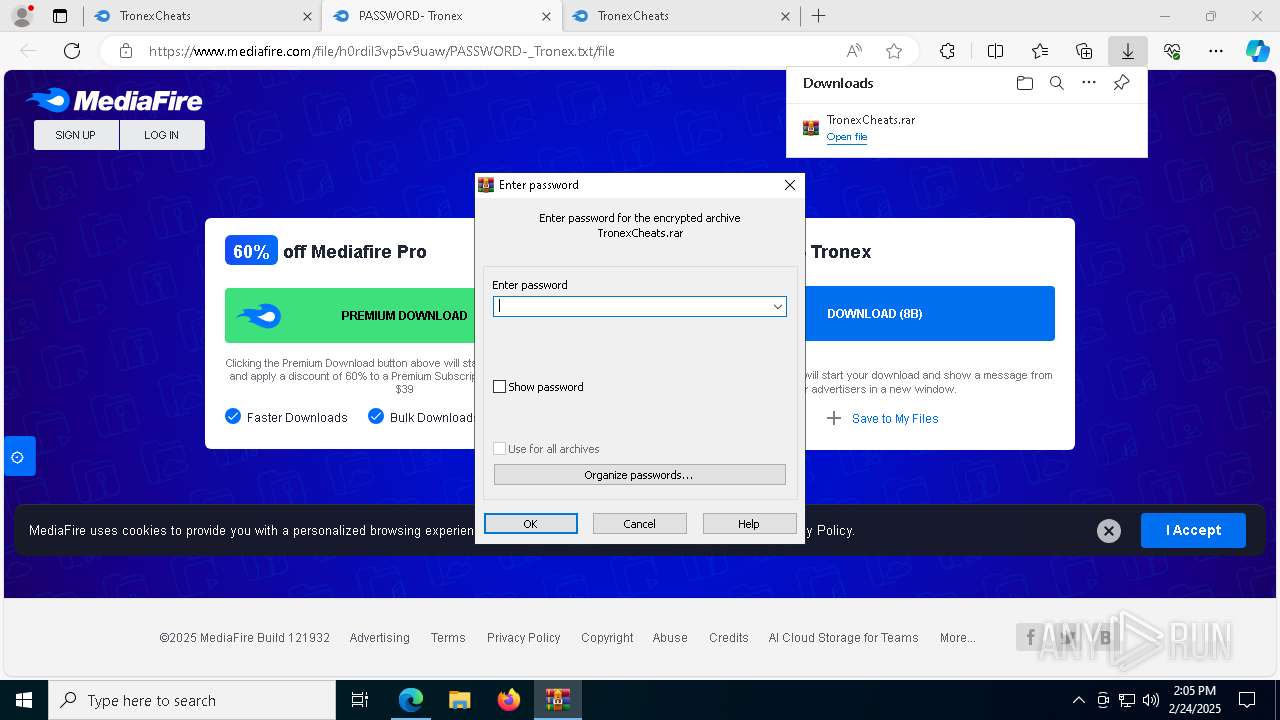Viewport: 1280px width, 720px height.
Task: Close the PASSWORD- Tronex tab
Action: [546, 16]
